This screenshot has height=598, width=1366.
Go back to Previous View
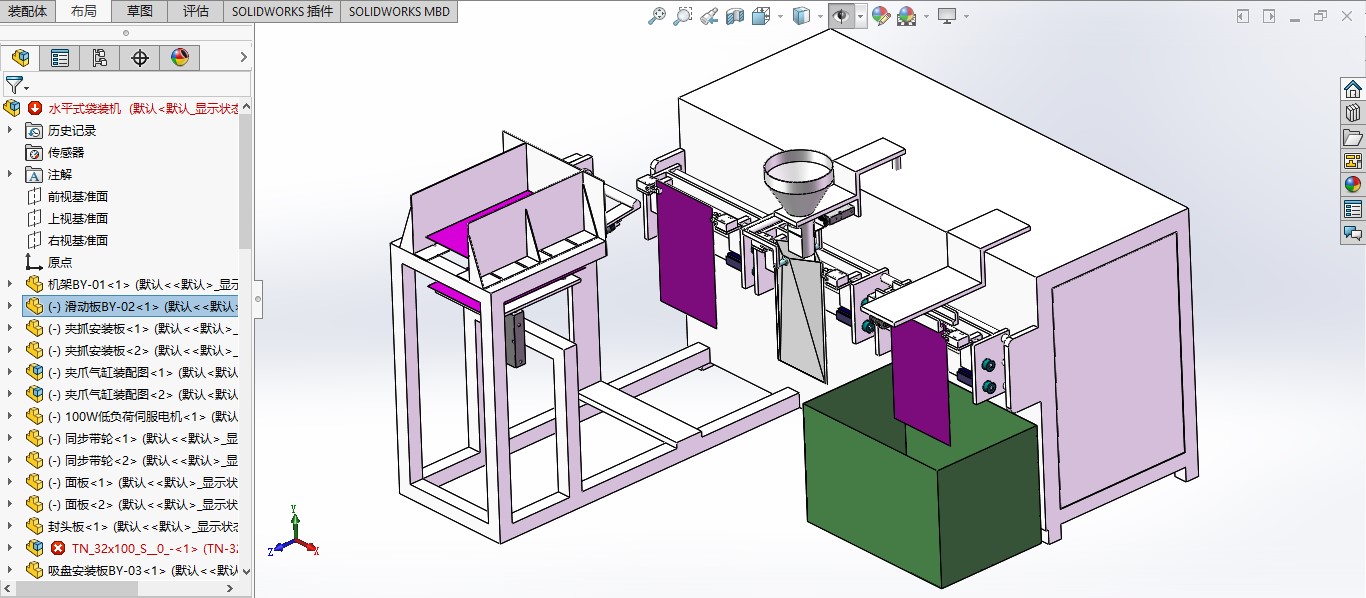tap(708, 16)
